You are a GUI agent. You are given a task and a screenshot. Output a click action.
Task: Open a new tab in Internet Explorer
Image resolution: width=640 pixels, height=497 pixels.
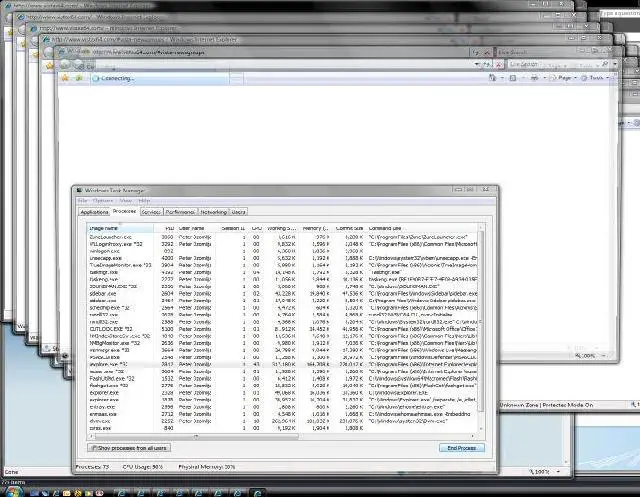236,78
